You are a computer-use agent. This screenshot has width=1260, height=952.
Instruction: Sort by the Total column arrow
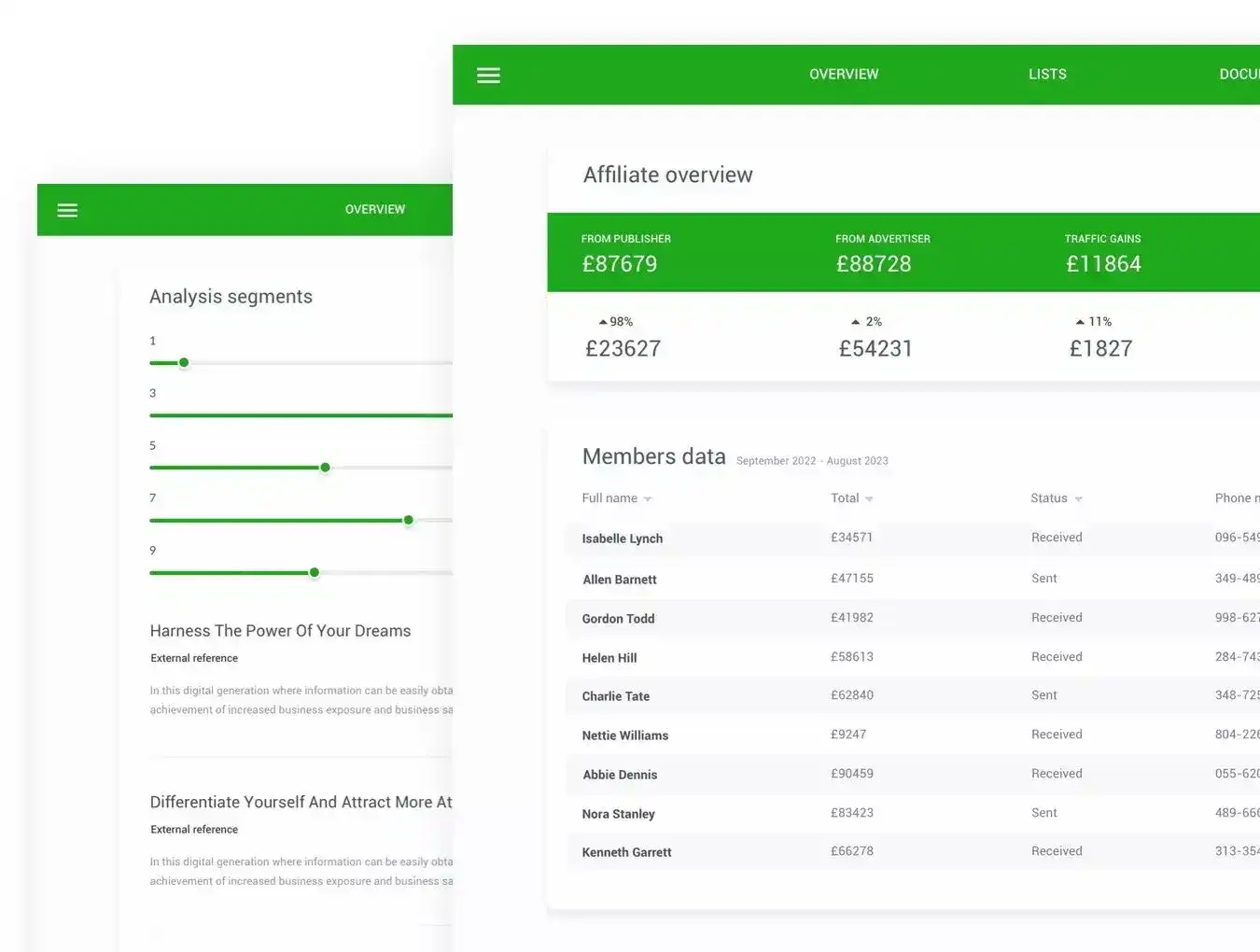(869, 499)
